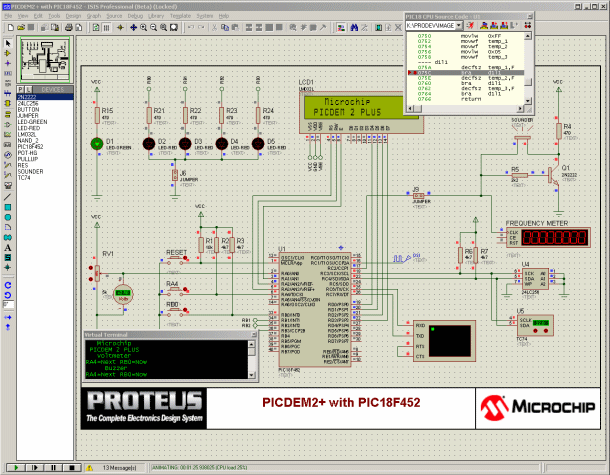Click the rotate clockwise icon
610x475 pixels.
8,285
